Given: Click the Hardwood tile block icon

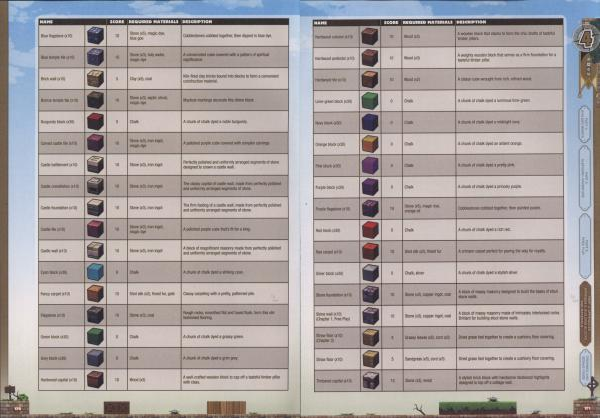Looking at the screenshot, I should tap(370, 80).
